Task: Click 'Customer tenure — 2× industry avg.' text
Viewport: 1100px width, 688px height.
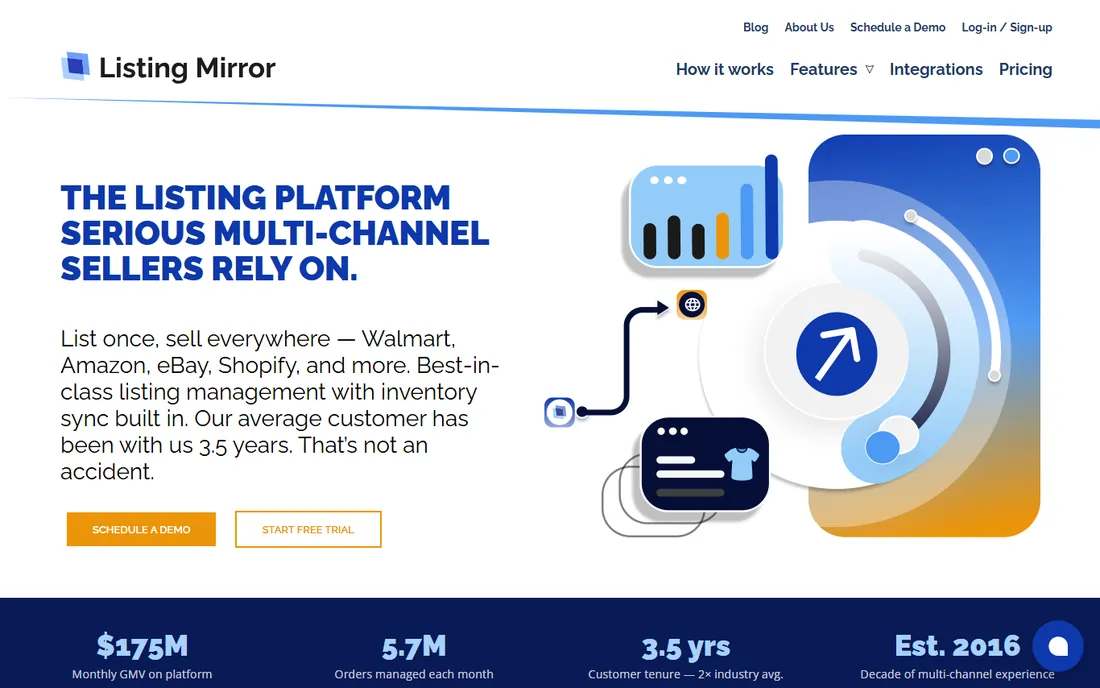Action: tap(685, 674)
